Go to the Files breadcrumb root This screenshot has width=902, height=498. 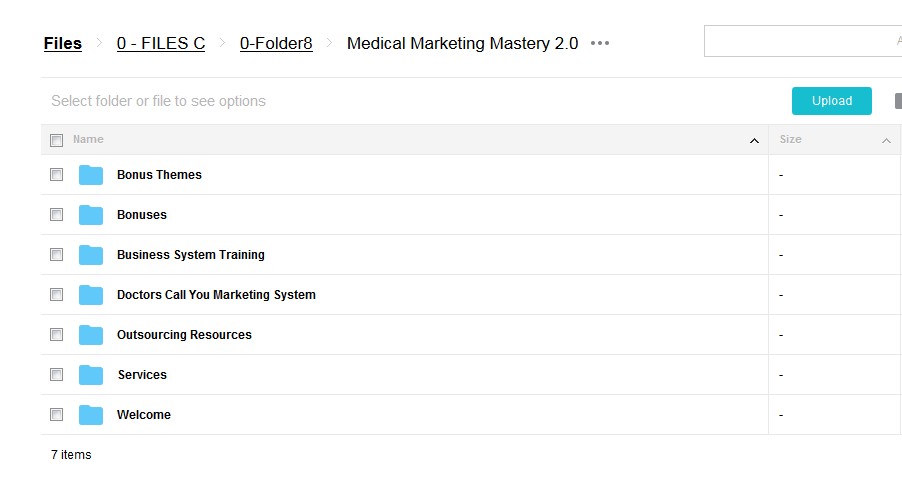[63, 43]
